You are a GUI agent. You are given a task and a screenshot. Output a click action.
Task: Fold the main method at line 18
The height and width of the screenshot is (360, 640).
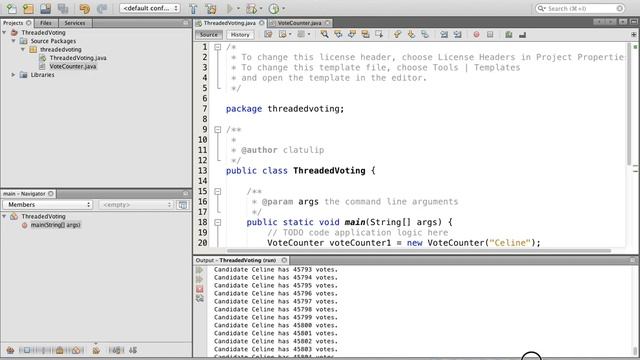(x=218, y=222)
